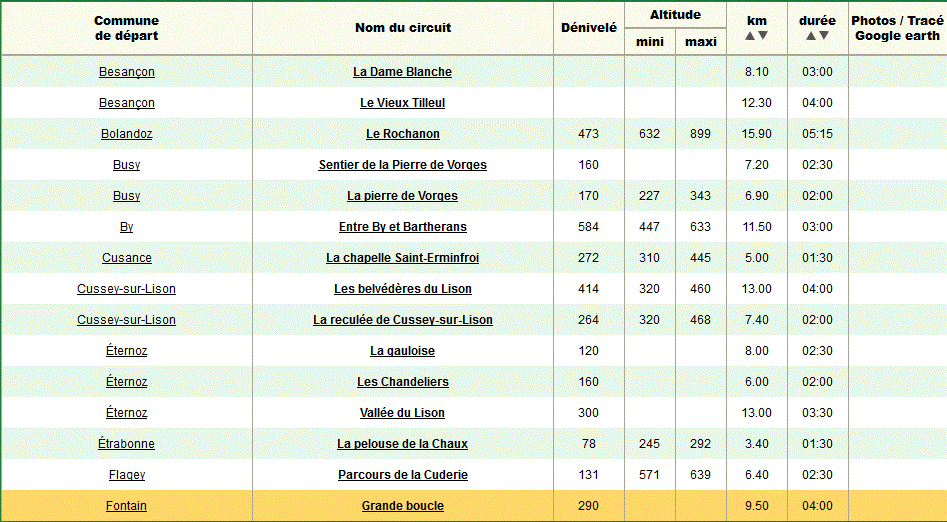The image size is (947, 522).
Task: Open the Vallée du Lison circuit
Action: tap(402, 413)
